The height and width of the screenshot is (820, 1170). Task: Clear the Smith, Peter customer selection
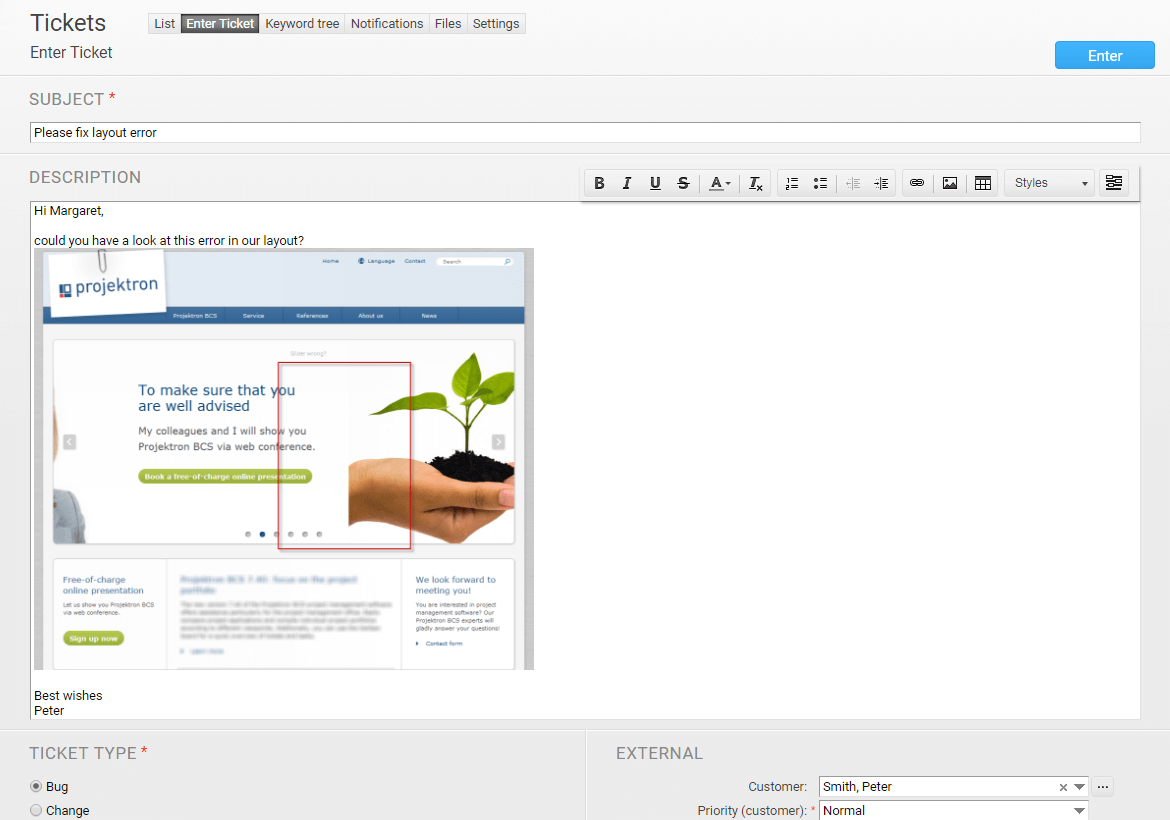1063,787
